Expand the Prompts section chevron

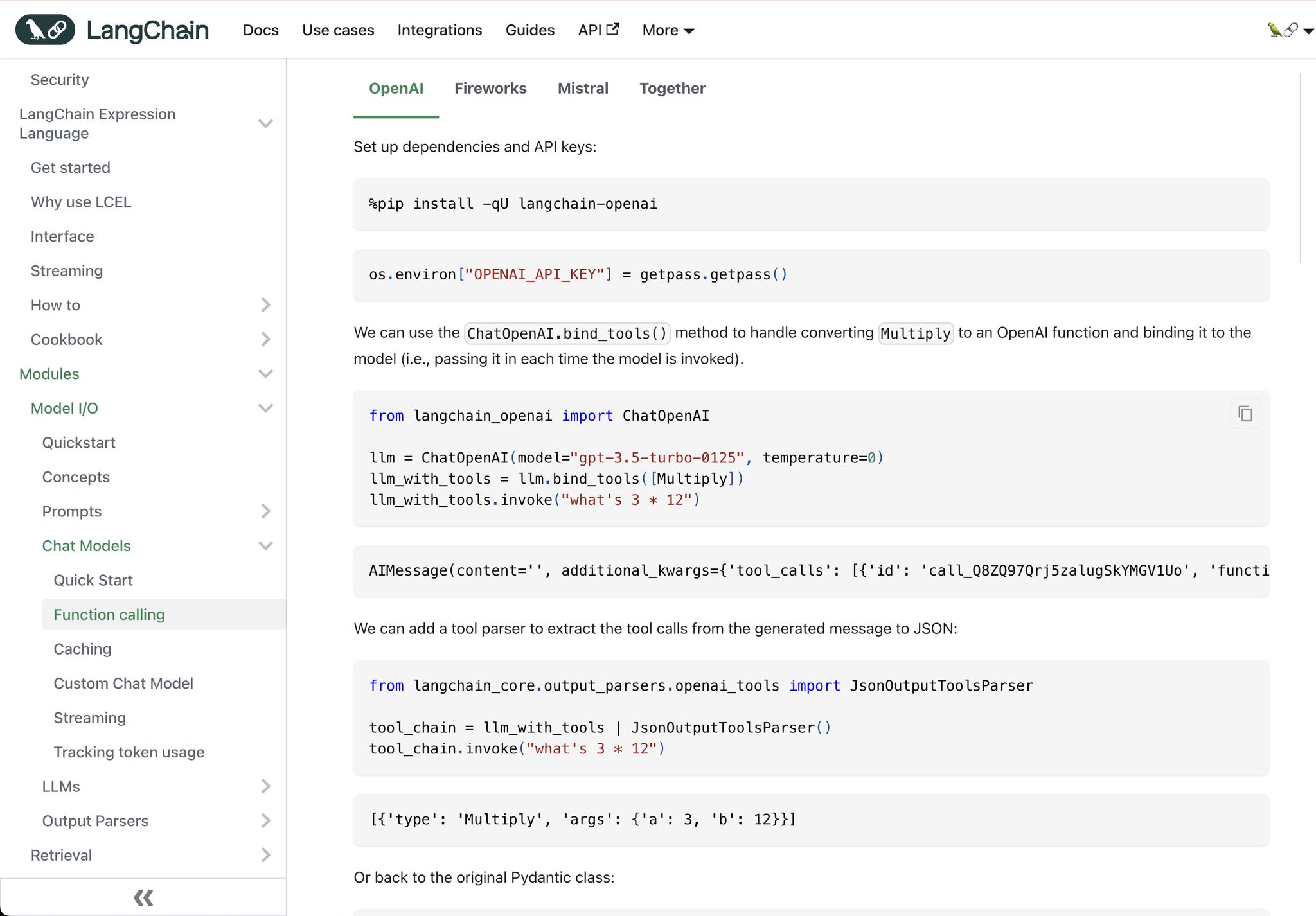pyautogui.click(x=265, y=511)
